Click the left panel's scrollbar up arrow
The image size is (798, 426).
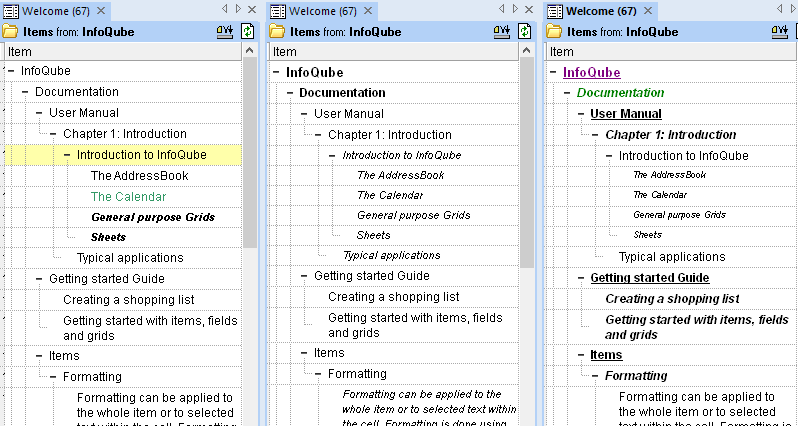pyautogui.click(x=249, y=50)
